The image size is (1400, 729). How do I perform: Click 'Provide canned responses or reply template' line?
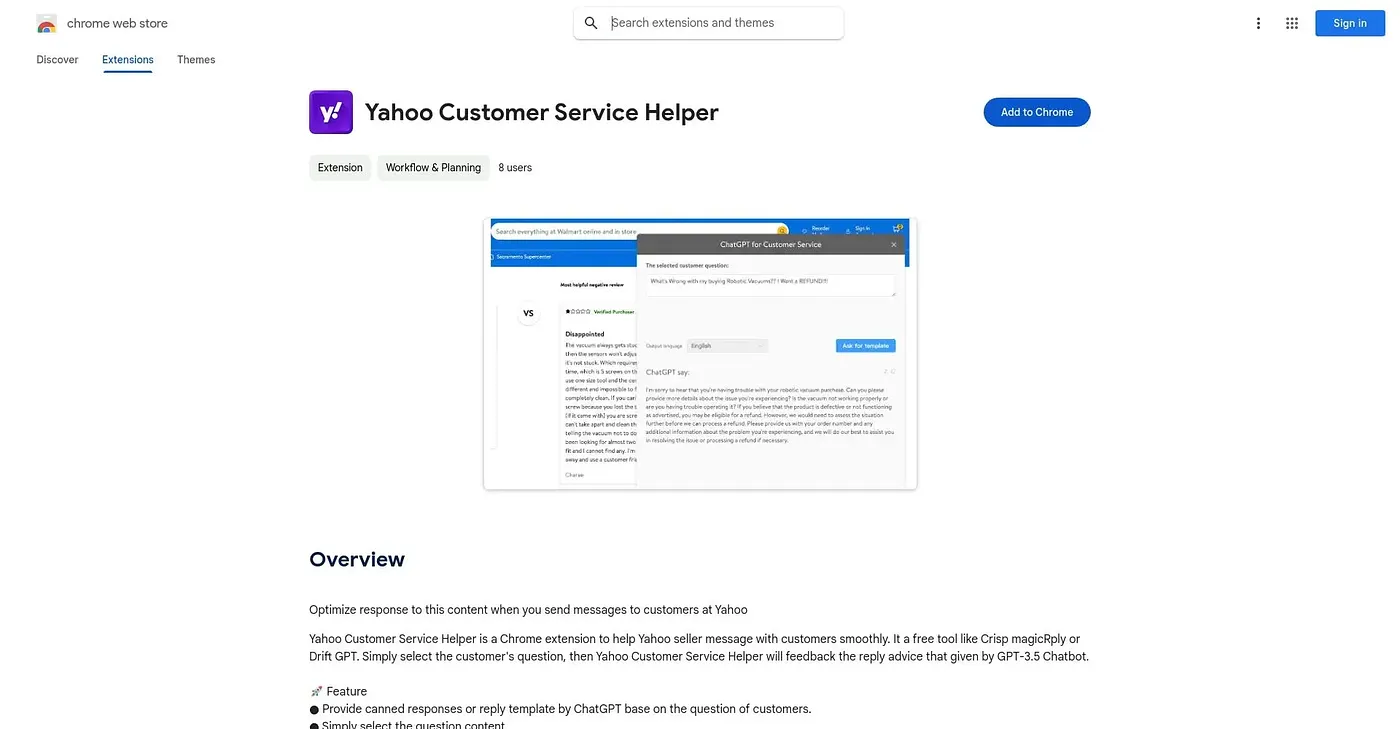click(560, 709)
